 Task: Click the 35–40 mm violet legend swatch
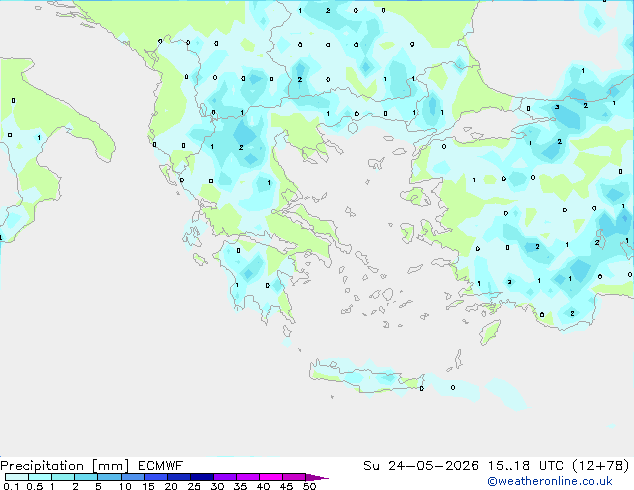[248, 477]
